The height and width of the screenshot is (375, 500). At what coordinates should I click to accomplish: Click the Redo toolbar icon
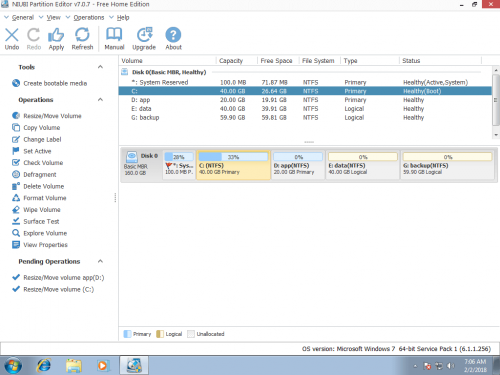[x=34, y=35]
